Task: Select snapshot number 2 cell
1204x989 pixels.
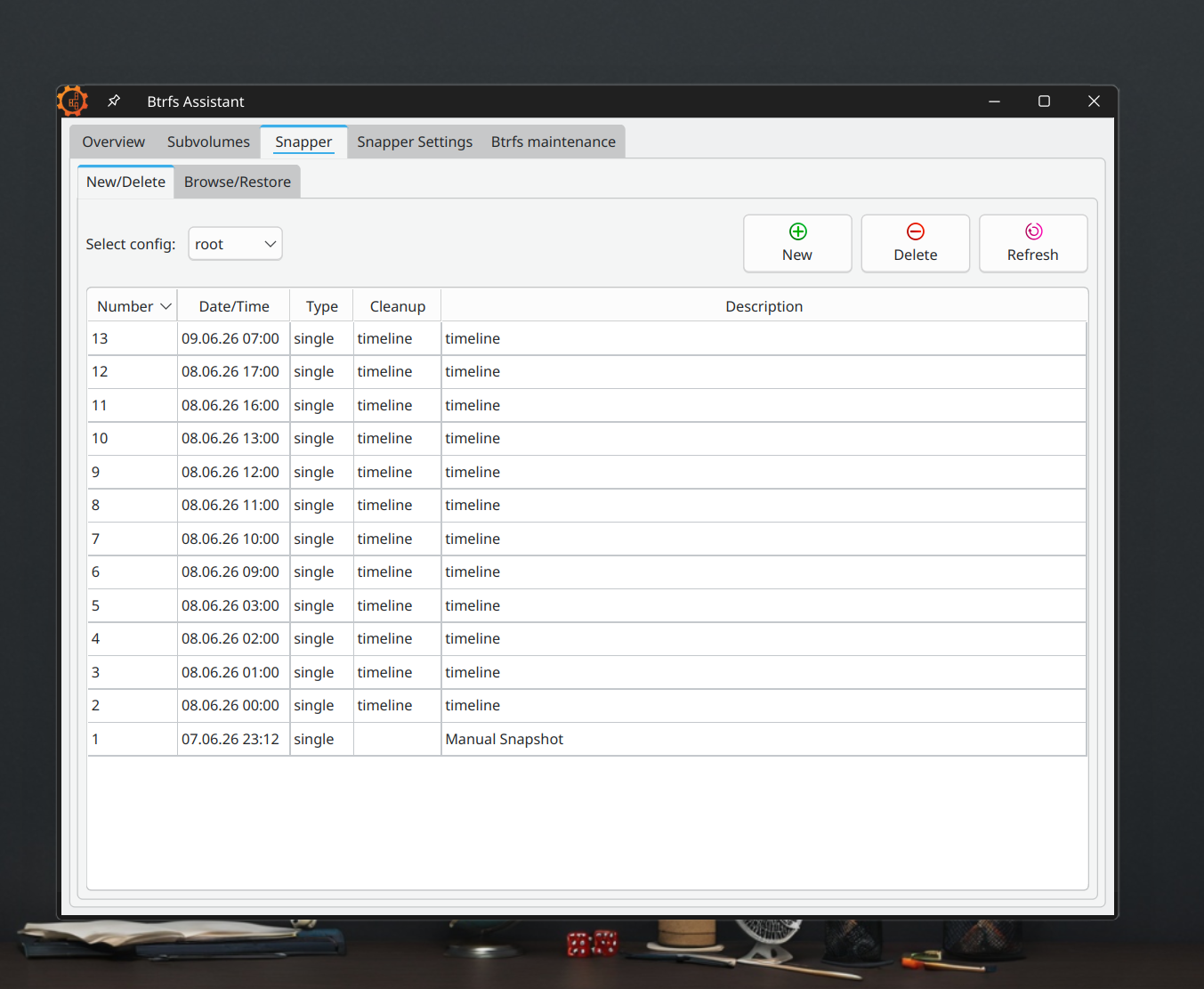Action: (133, 705)
